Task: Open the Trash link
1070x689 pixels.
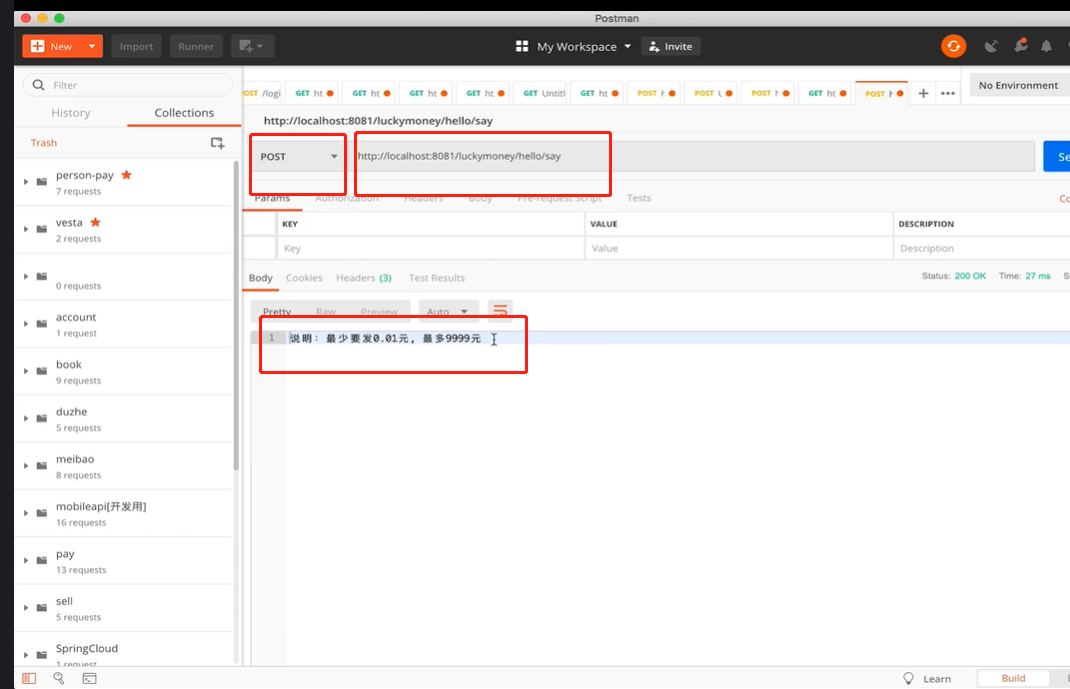Action: pos(44,143)
